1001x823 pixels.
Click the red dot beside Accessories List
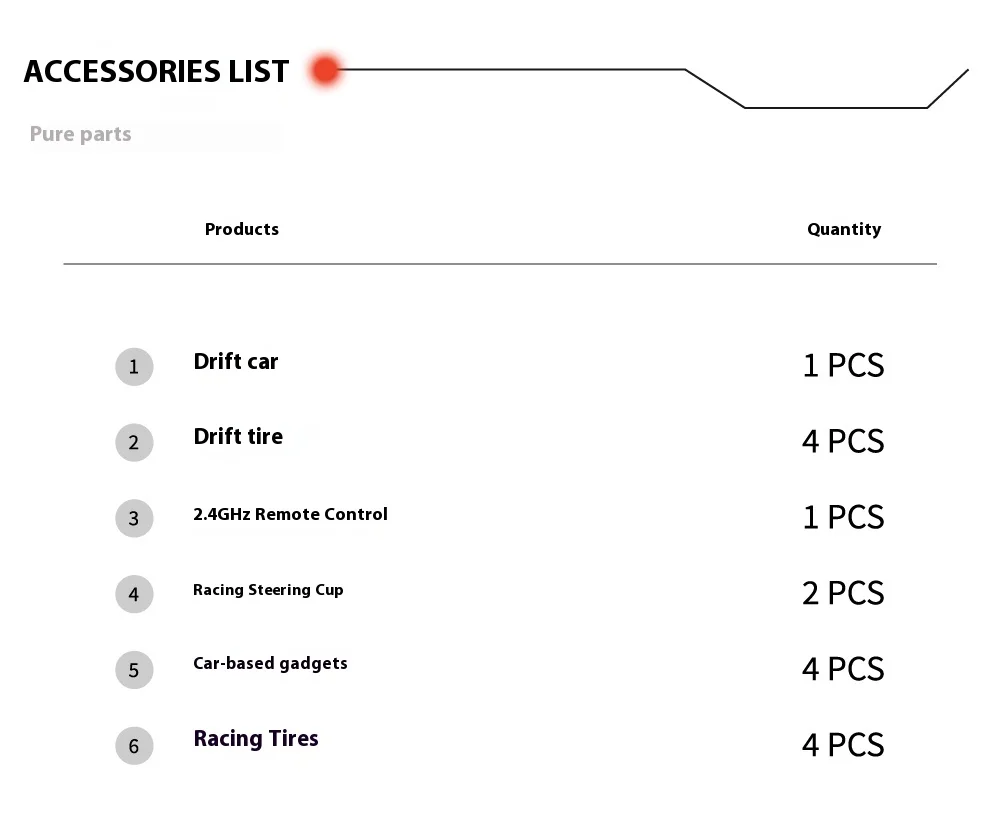(x=325, y=70)
